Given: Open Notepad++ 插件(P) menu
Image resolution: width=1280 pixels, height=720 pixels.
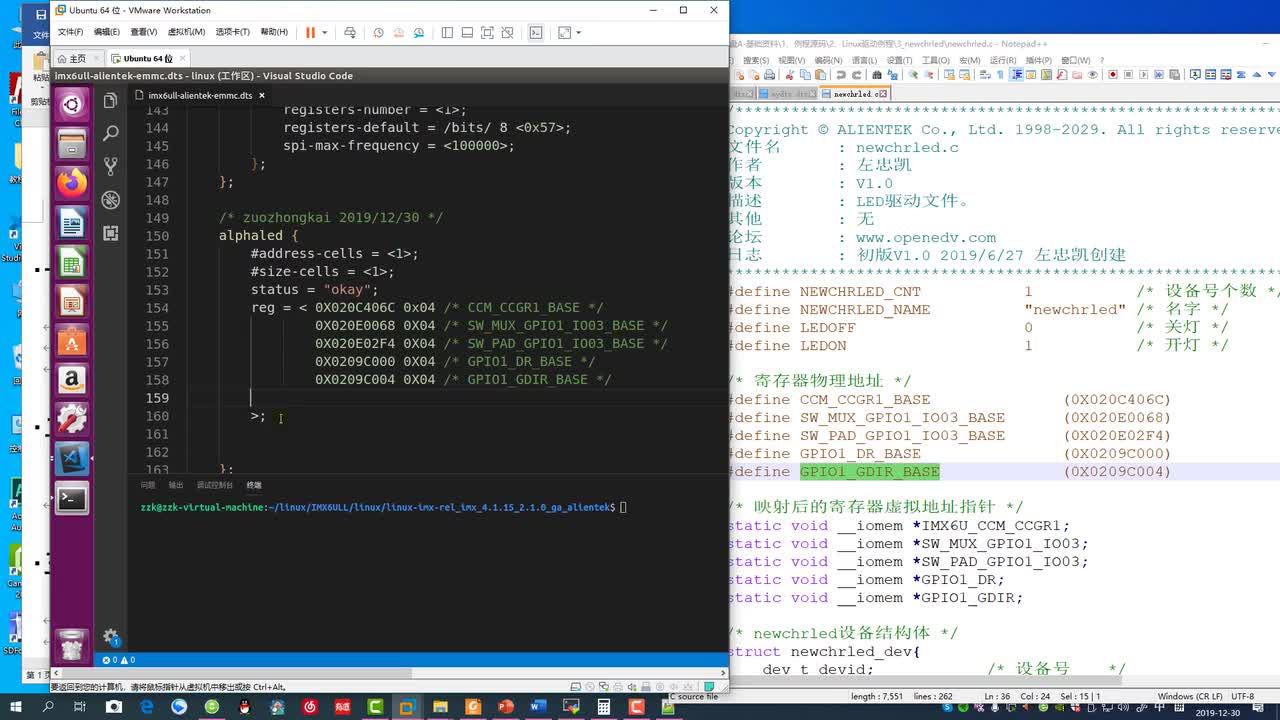Looking at the screenshot, I should pyautogui.click(x=1039, y=60).
